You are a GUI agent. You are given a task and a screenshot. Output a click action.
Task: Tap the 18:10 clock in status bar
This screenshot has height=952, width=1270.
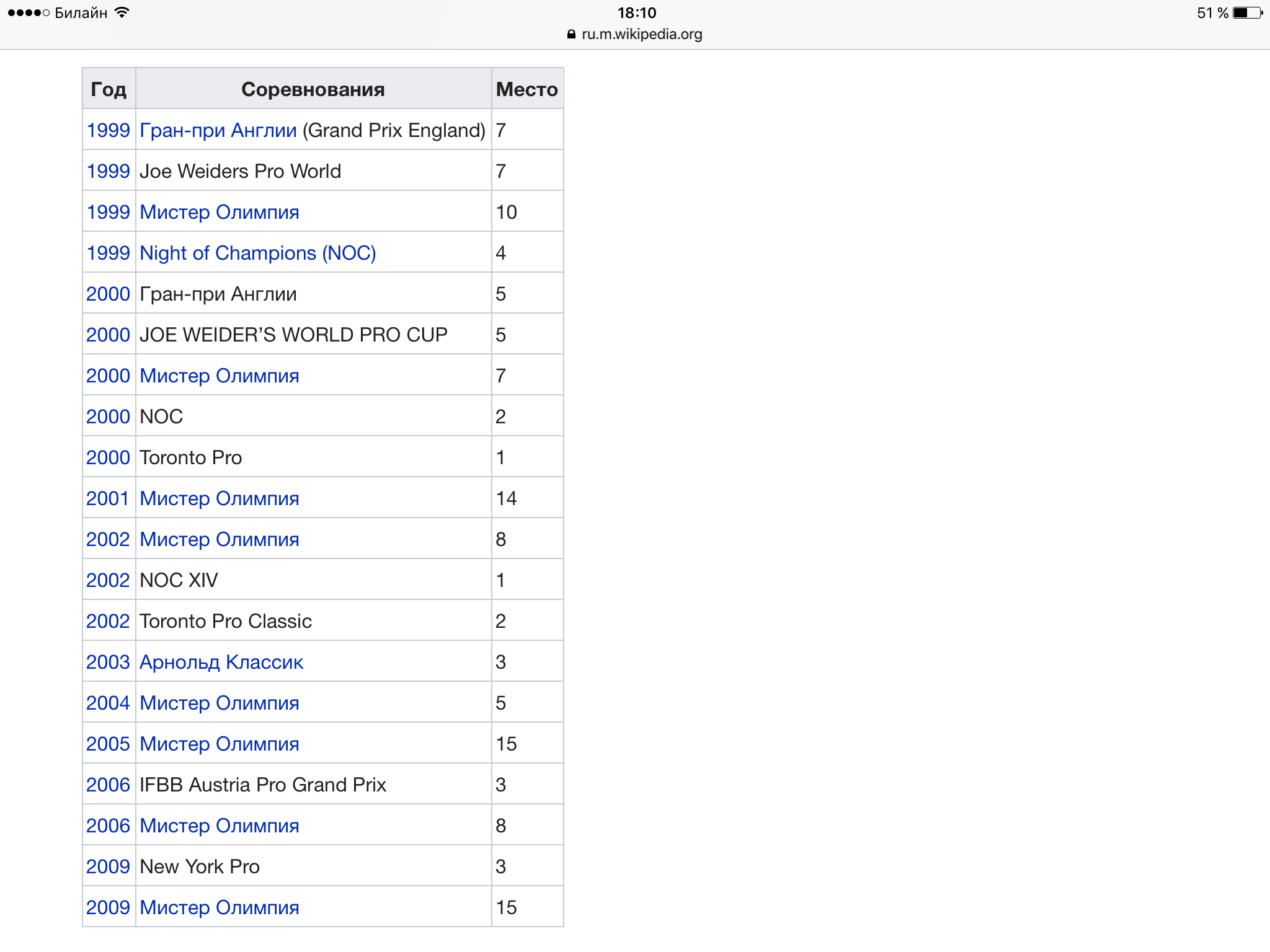pos(636,13)
